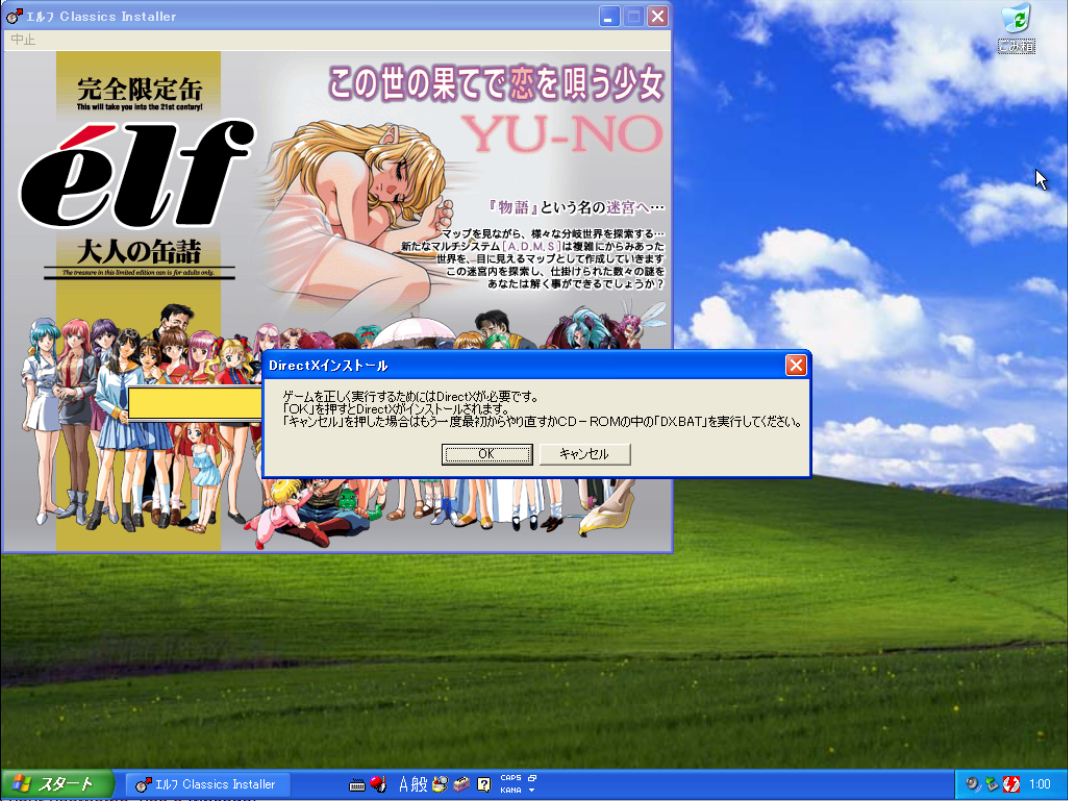Viewport: 1068px width, 801px height.
Task: Click the 1:00 system clock
Action: (1040, 784)
